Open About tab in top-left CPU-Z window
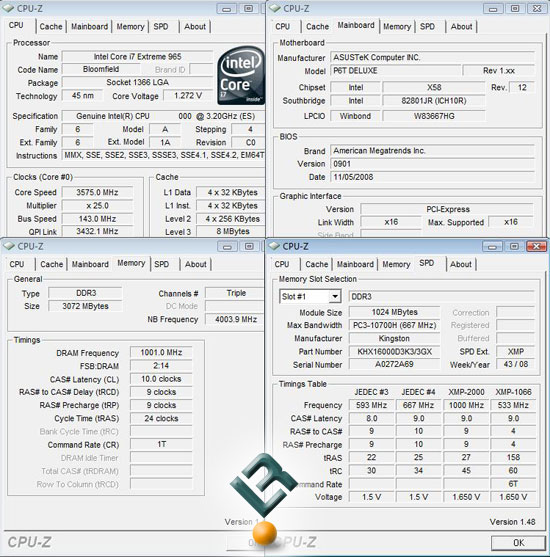This screenshot has width=550, height=557. click(x=195, y=27)
